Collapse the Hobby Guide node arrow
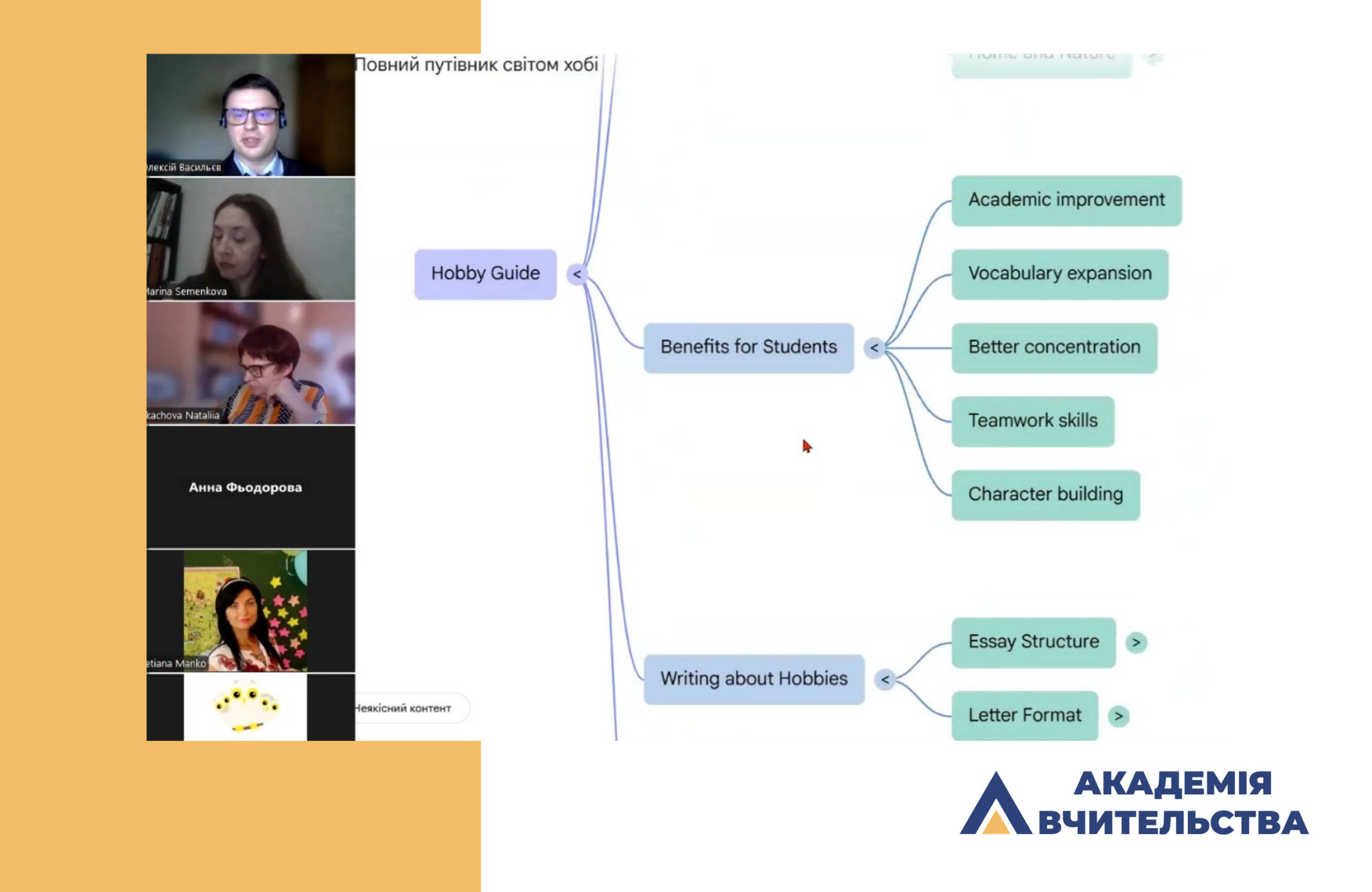Viewport: 1372px width, 892px height. [577, 274]
